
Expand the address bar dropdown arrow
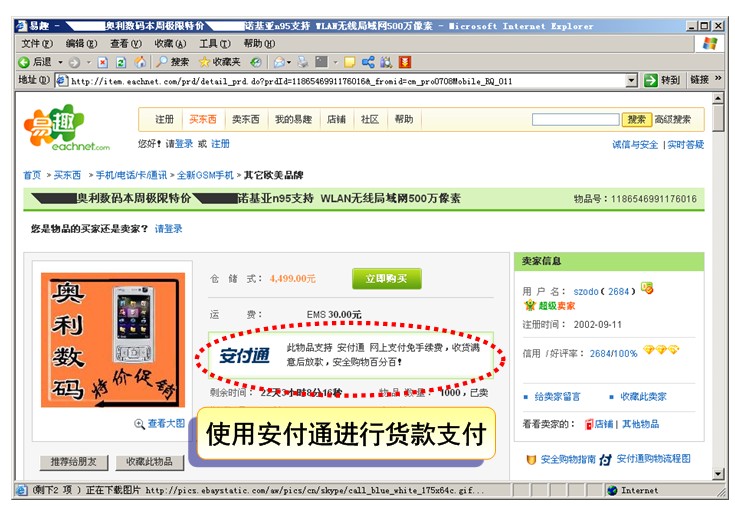(632, 81)
